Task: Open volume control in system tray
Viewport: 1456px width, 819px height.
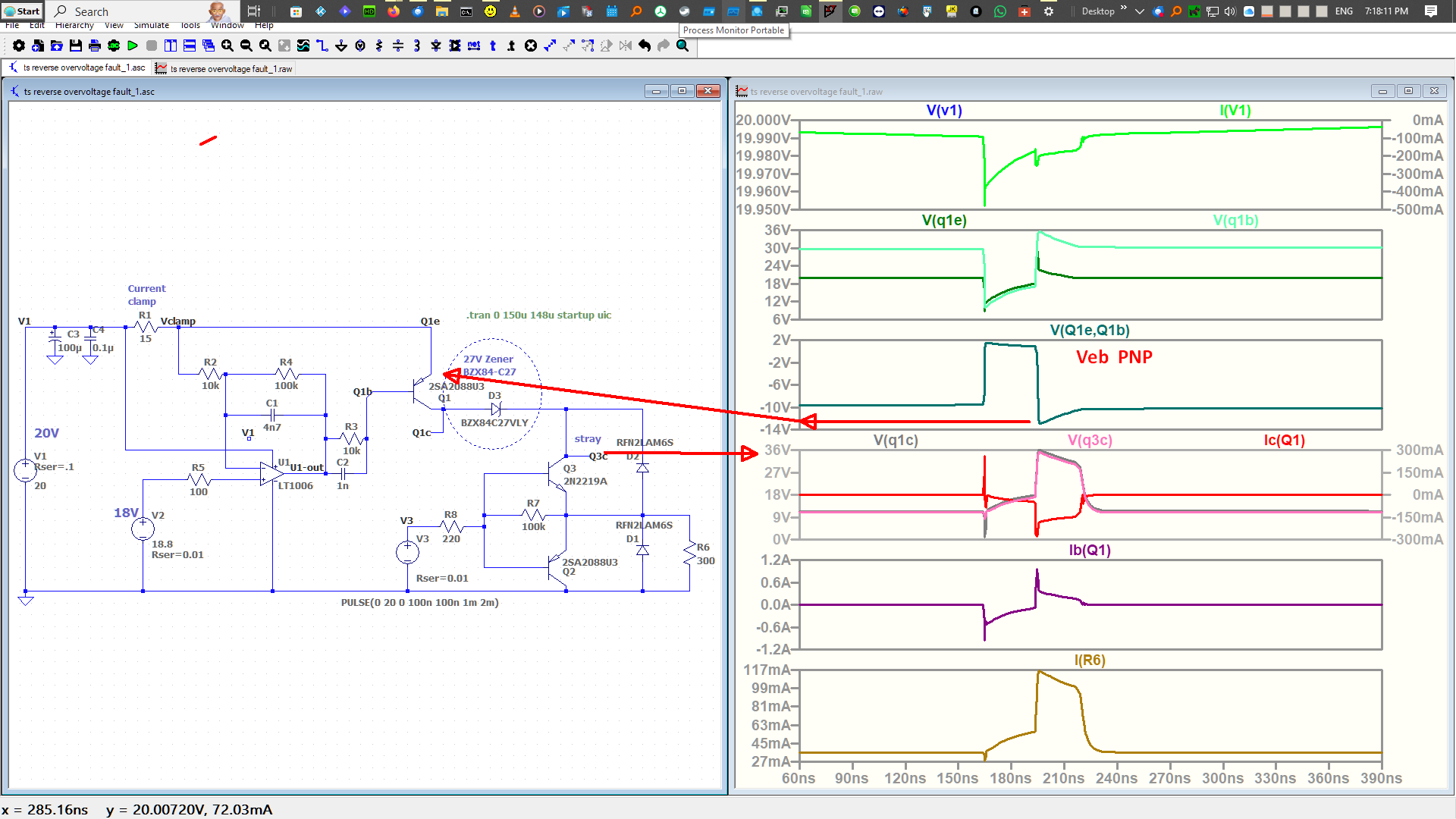Action: point(1230,11)
